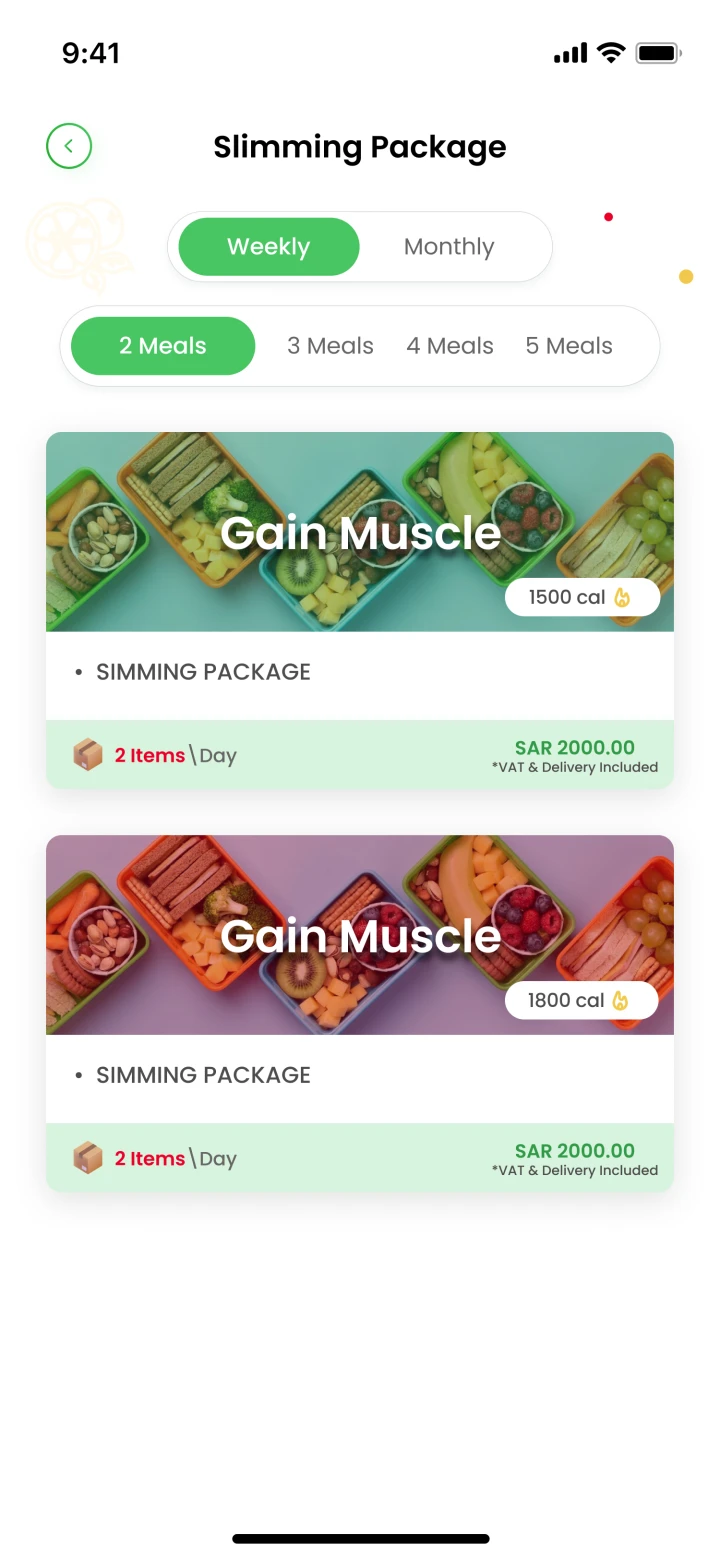This screenshot has height=1559, width=720.
Task: Tap the 1500 cal badge
Action: 581,598
